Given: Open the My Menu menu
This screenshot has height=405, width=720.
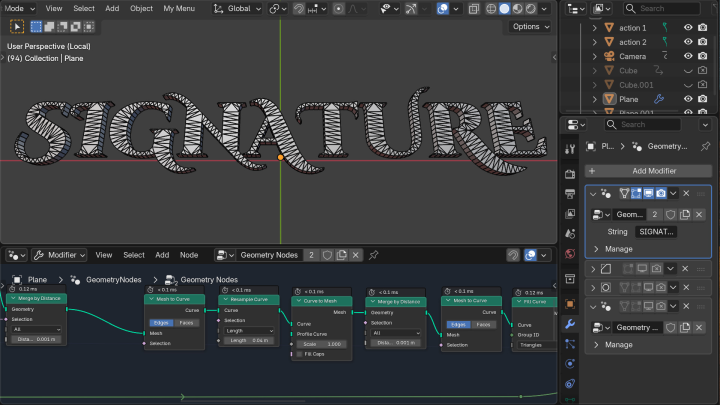Looking at the screenshot, I should [x=180, y=8].
